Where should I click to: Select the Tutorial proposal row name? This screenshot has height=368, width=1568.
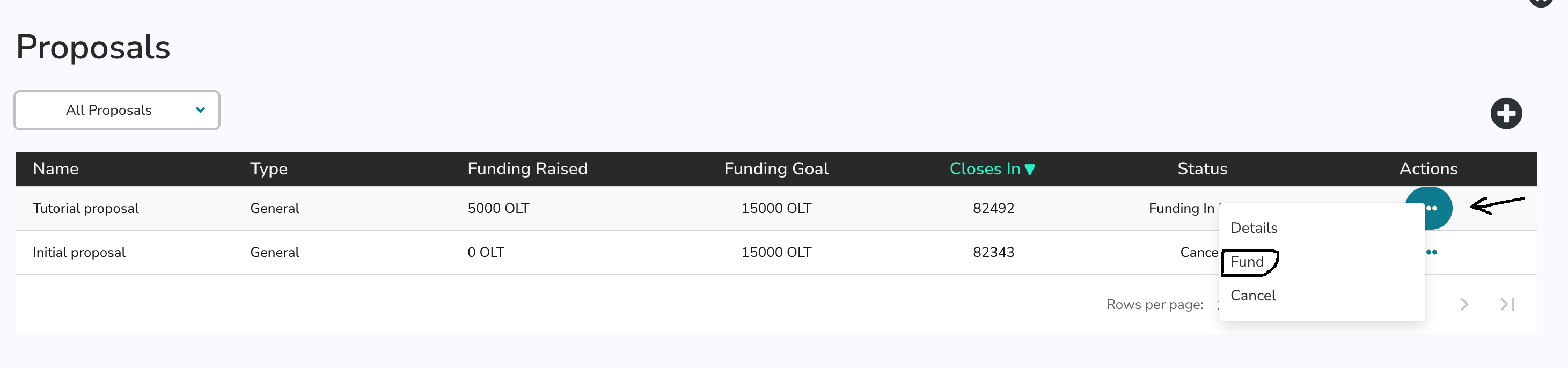[85, 209]
